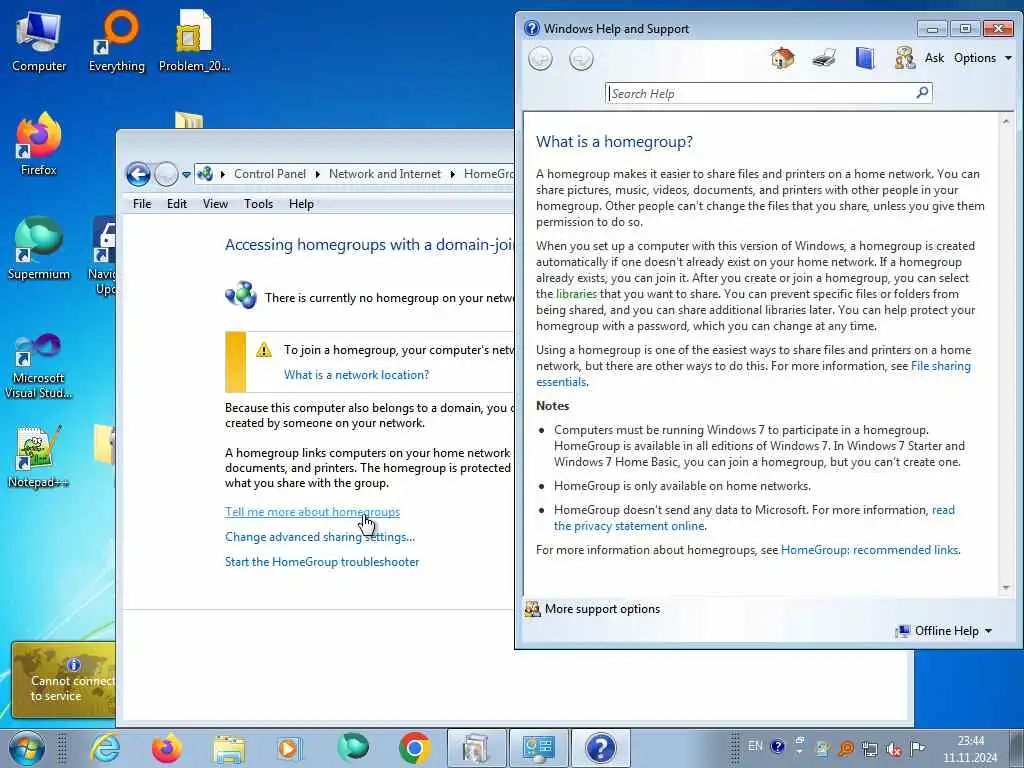Click the Search Help magnifier icon
The width and height of the screenshot is (1024, 768).
point(922,93)
